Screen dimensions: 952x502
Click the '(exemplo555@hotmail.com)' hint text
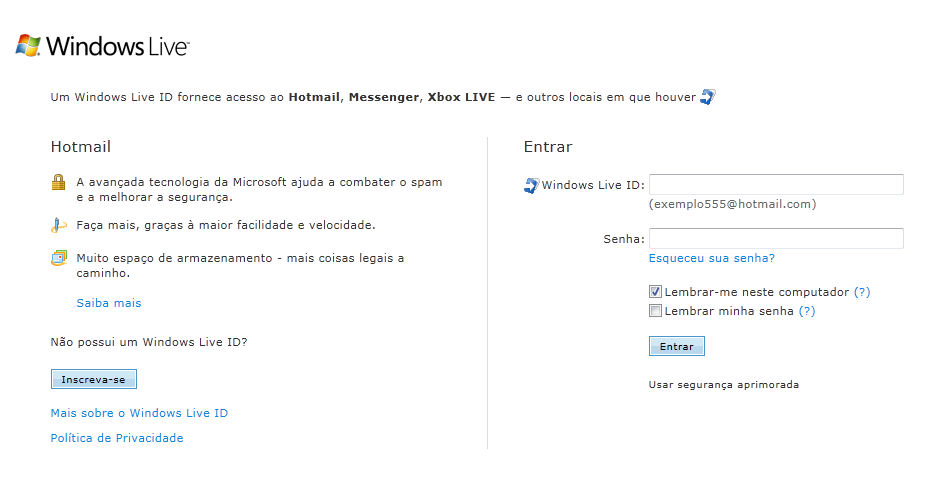point(732,204)
